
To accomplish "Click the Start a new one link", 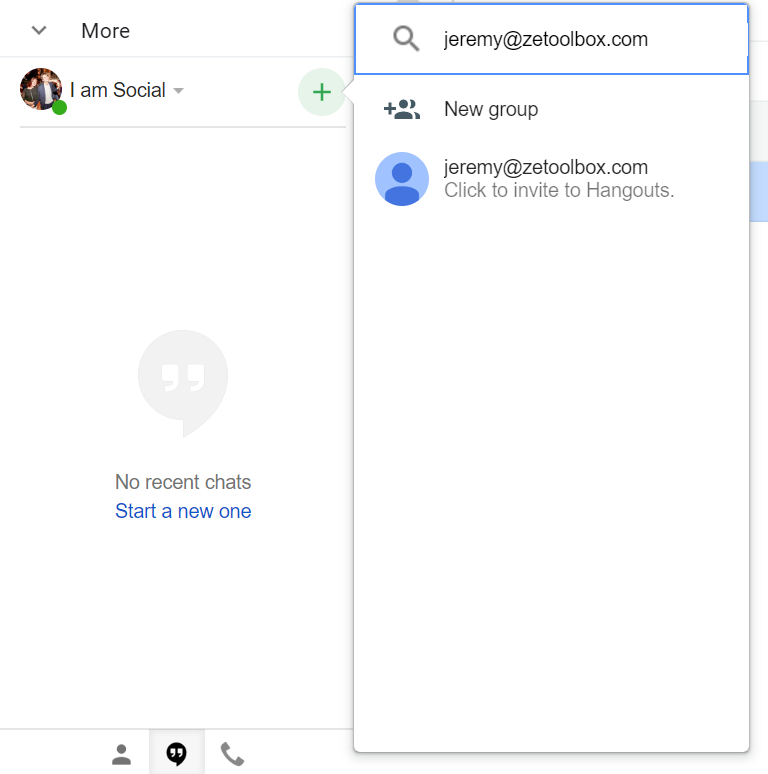I will 183,511.
